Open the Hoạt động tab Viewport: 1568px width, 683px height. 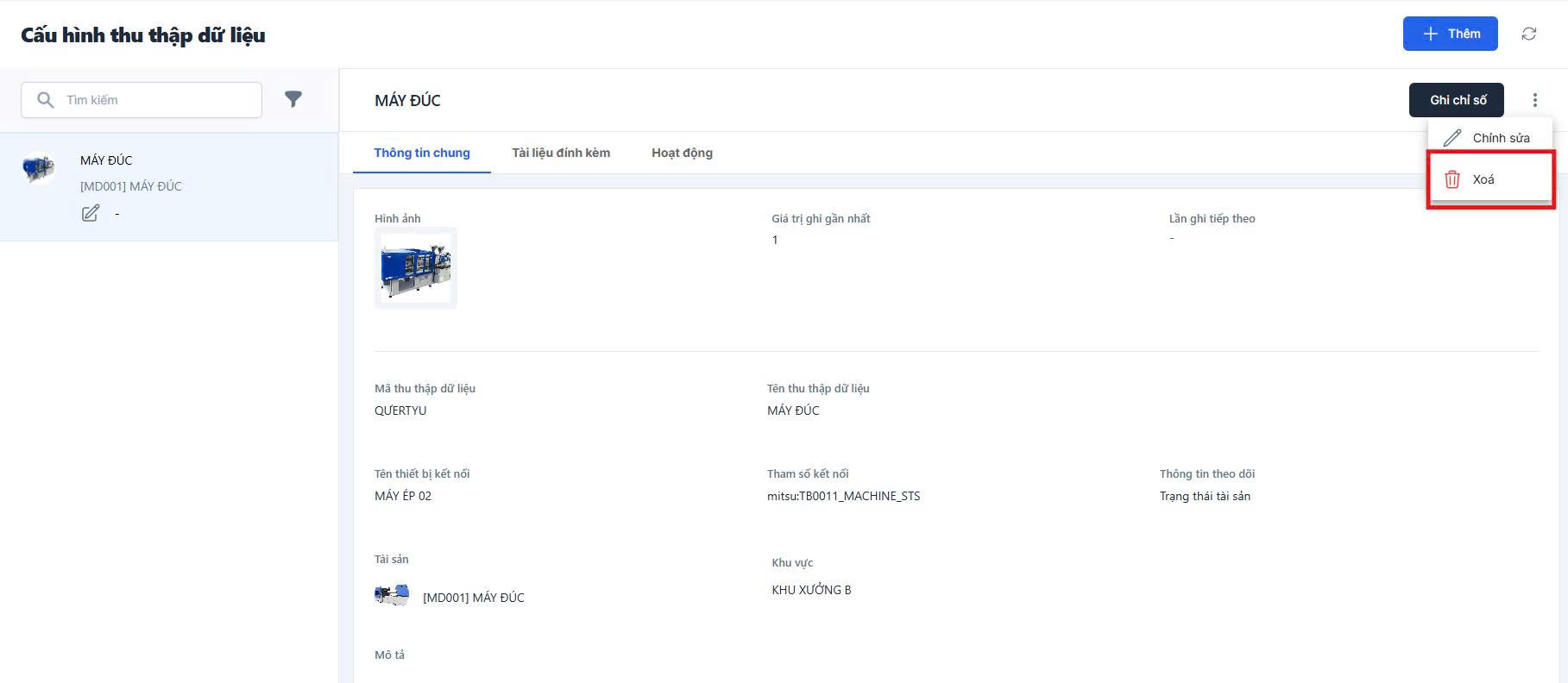pyautogui.click(x=682, y=153)
